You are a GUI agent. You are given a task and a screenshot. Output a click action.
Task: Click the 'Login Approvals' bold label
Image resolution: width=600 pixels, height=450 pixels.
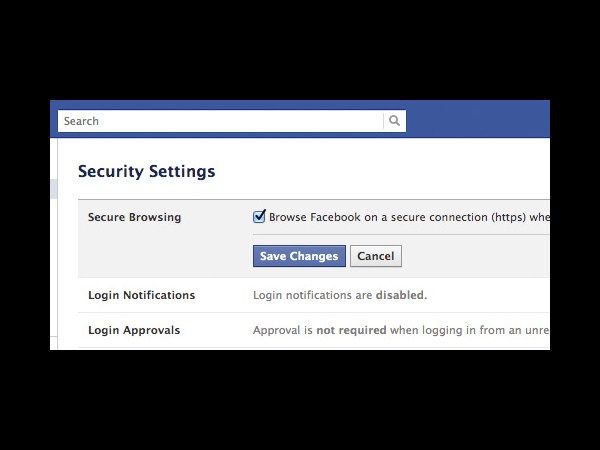[134, 330]
